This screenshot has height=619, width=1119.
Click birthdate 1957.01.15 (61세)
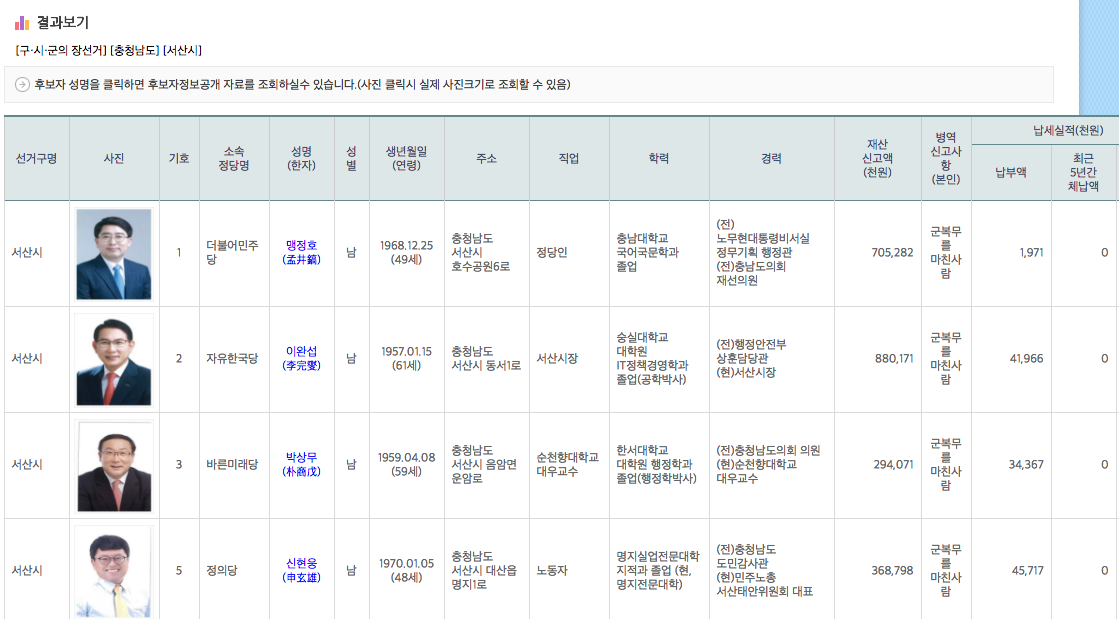406,358
